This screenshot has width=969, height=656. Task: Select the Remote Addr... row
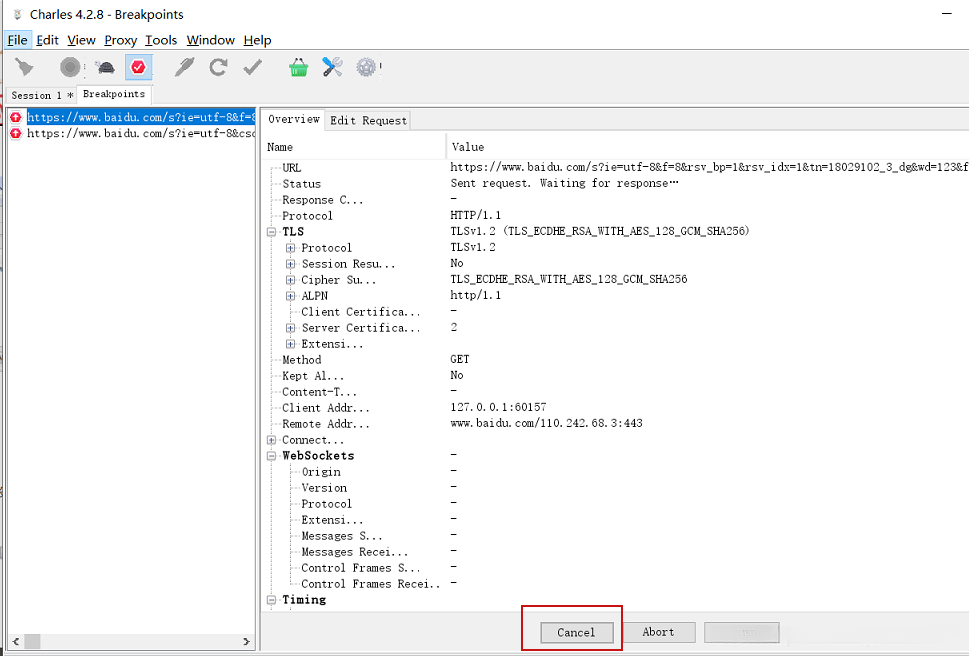click(x=615, y=424)
